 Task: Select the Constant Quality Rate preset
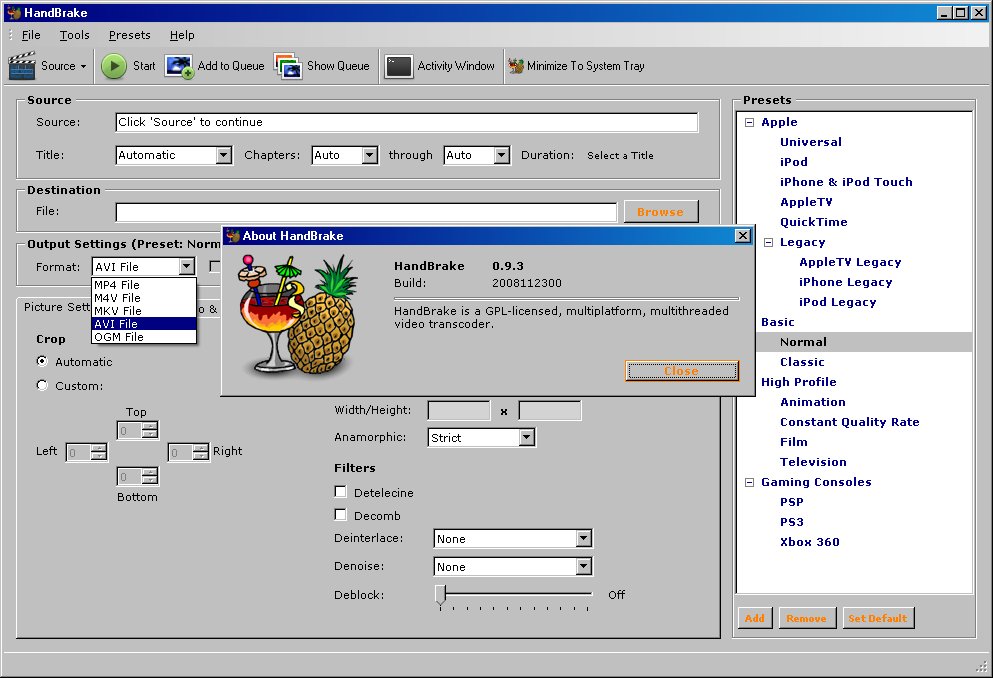click(850, 422)
